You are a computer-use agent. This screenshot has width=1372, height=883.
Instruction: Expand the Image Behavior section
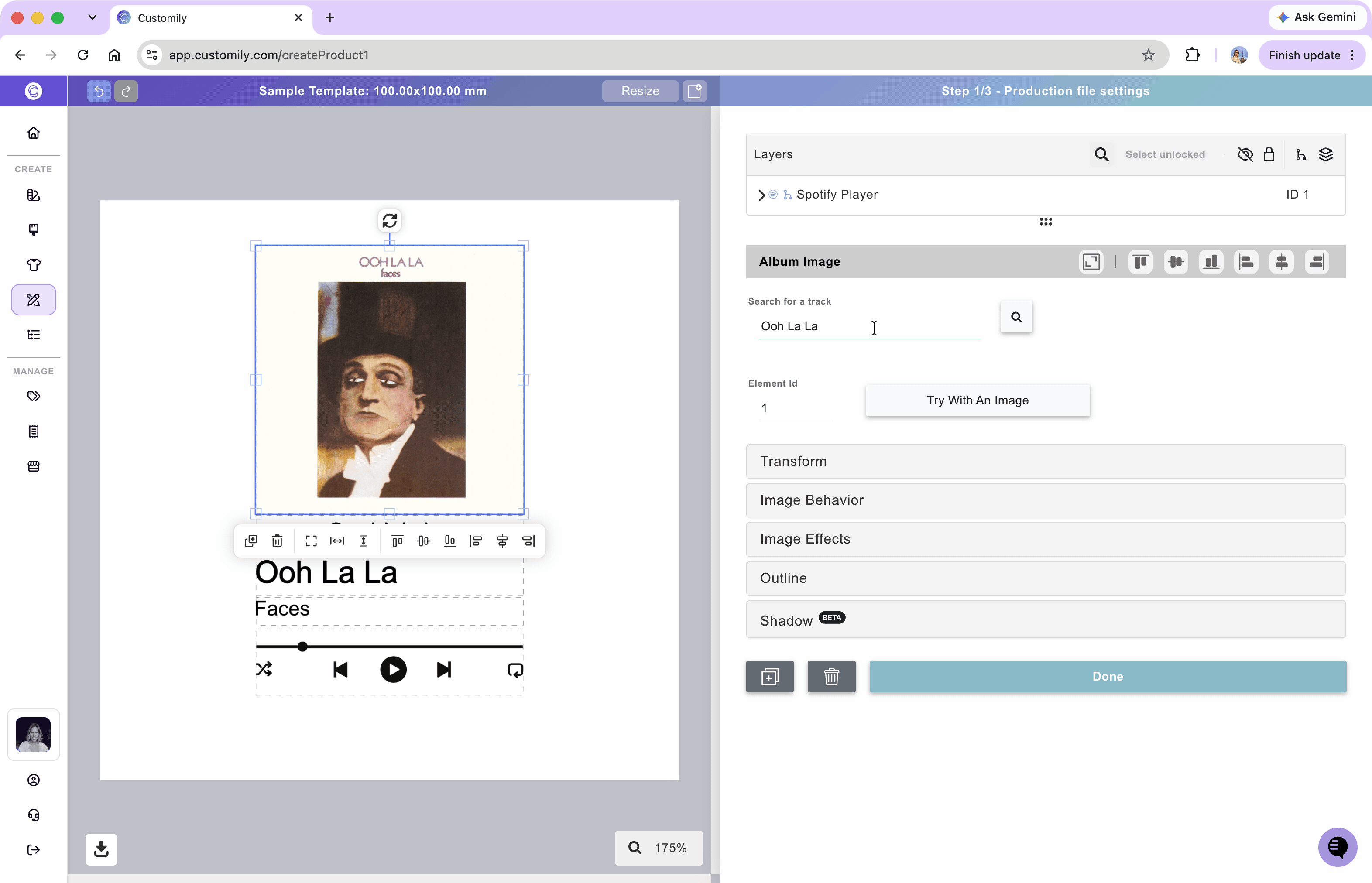pyautogui.click(x=1046, y=500)
